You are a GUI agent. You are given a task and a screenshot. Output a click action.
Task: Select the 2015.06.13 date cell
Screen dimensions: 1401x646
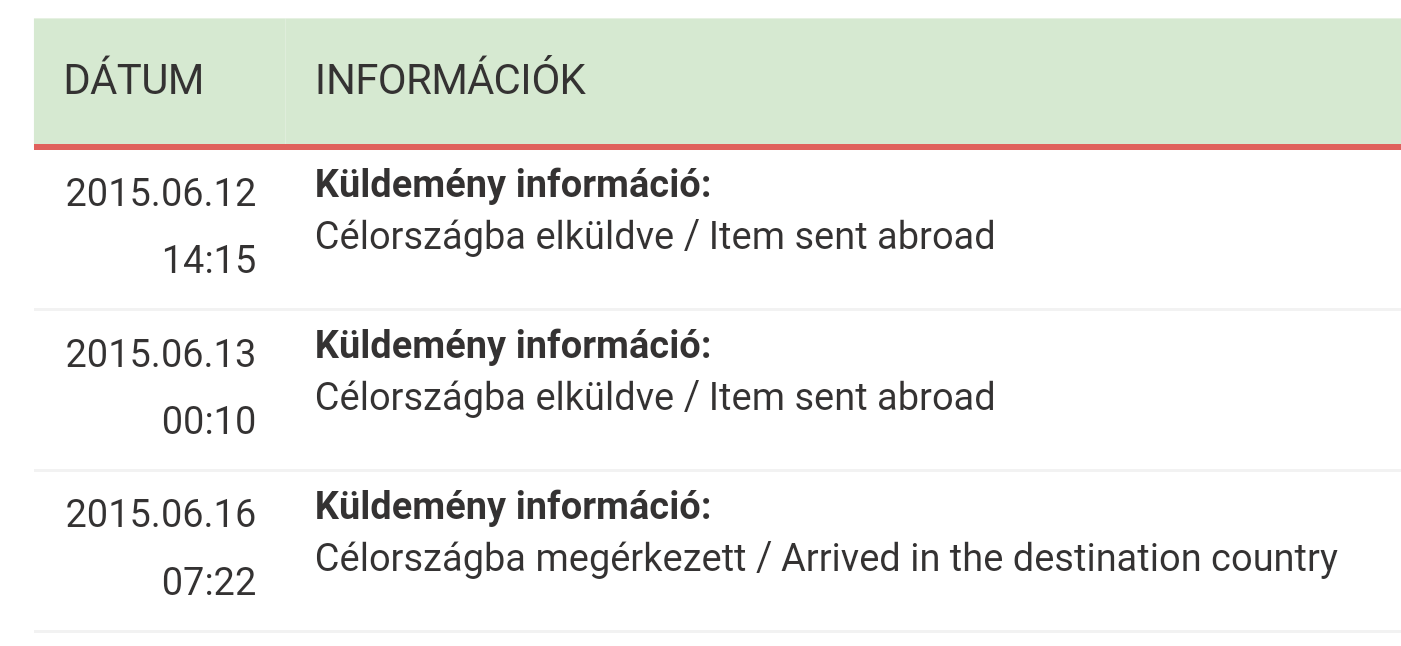click(x=161, y=354)
